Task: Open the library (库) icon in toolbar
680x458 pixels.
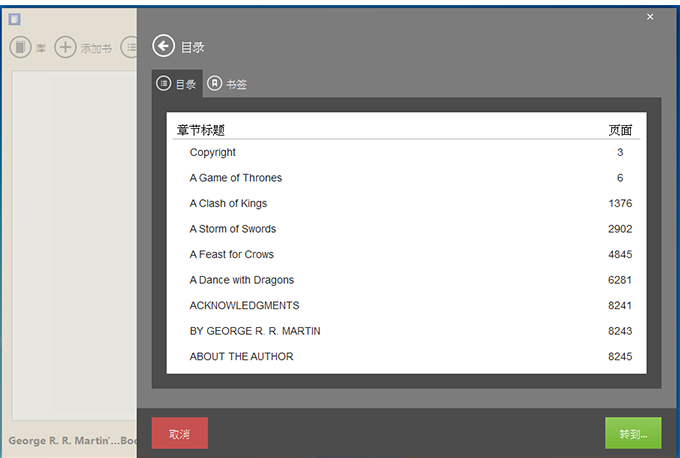Action: (x=20, y=47)
